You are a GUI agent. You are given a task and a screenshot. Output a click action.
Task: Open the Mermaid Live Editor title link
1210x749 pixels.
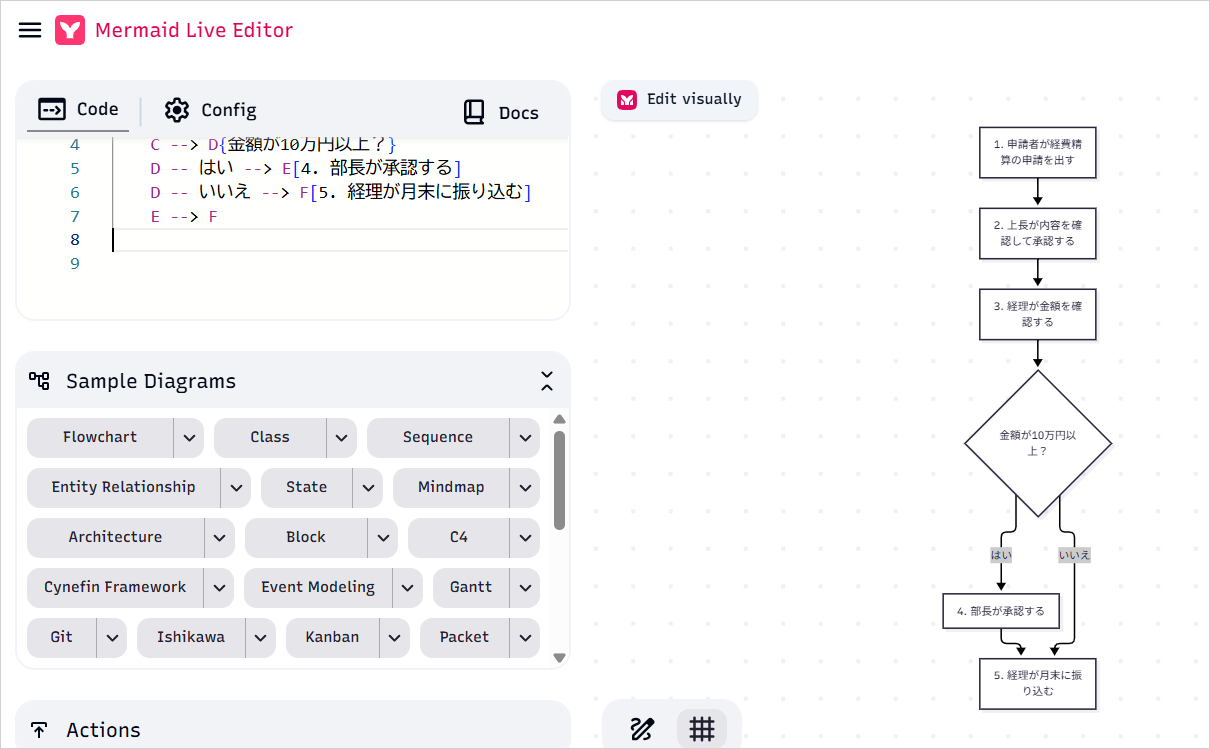click(194, 30)
